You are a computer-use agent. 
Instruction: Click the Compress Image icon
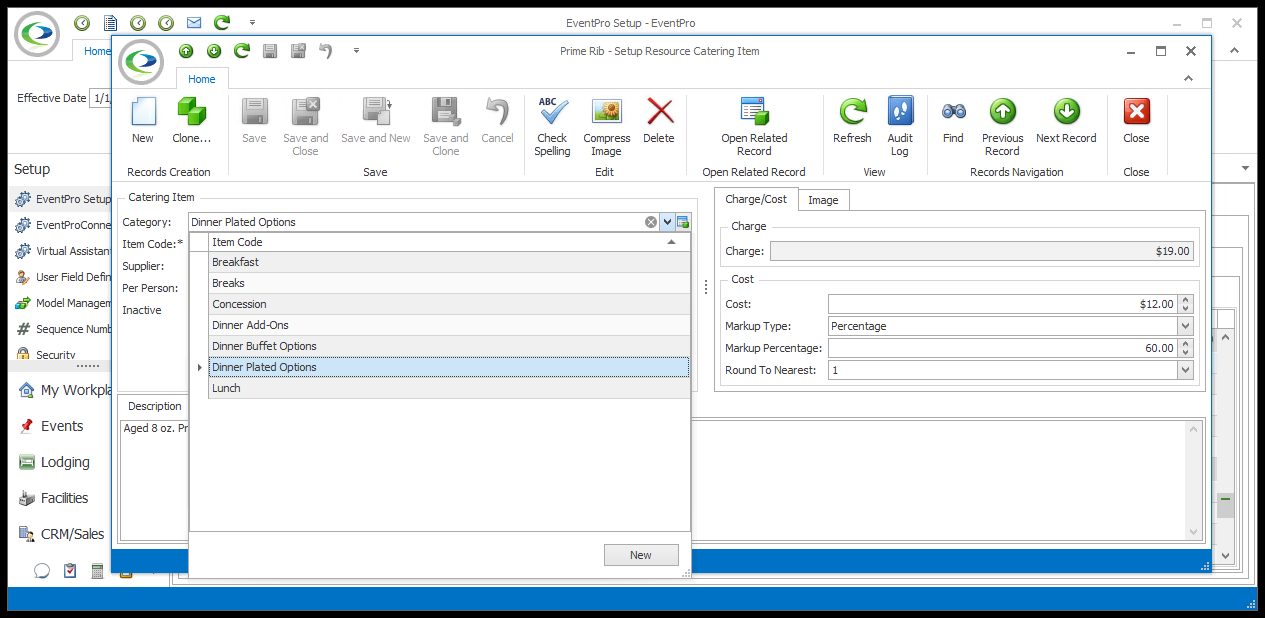[607, 111]
